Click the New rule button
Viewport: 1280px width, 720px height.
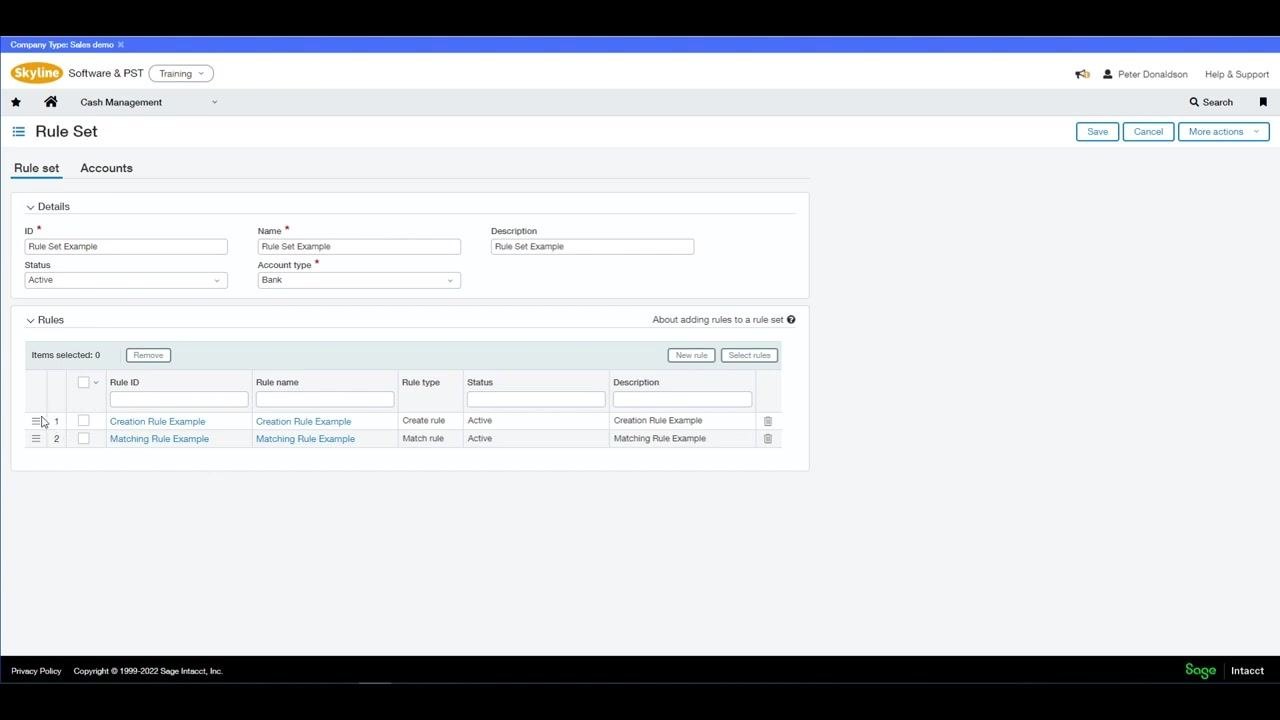click(x=691, y=355)
